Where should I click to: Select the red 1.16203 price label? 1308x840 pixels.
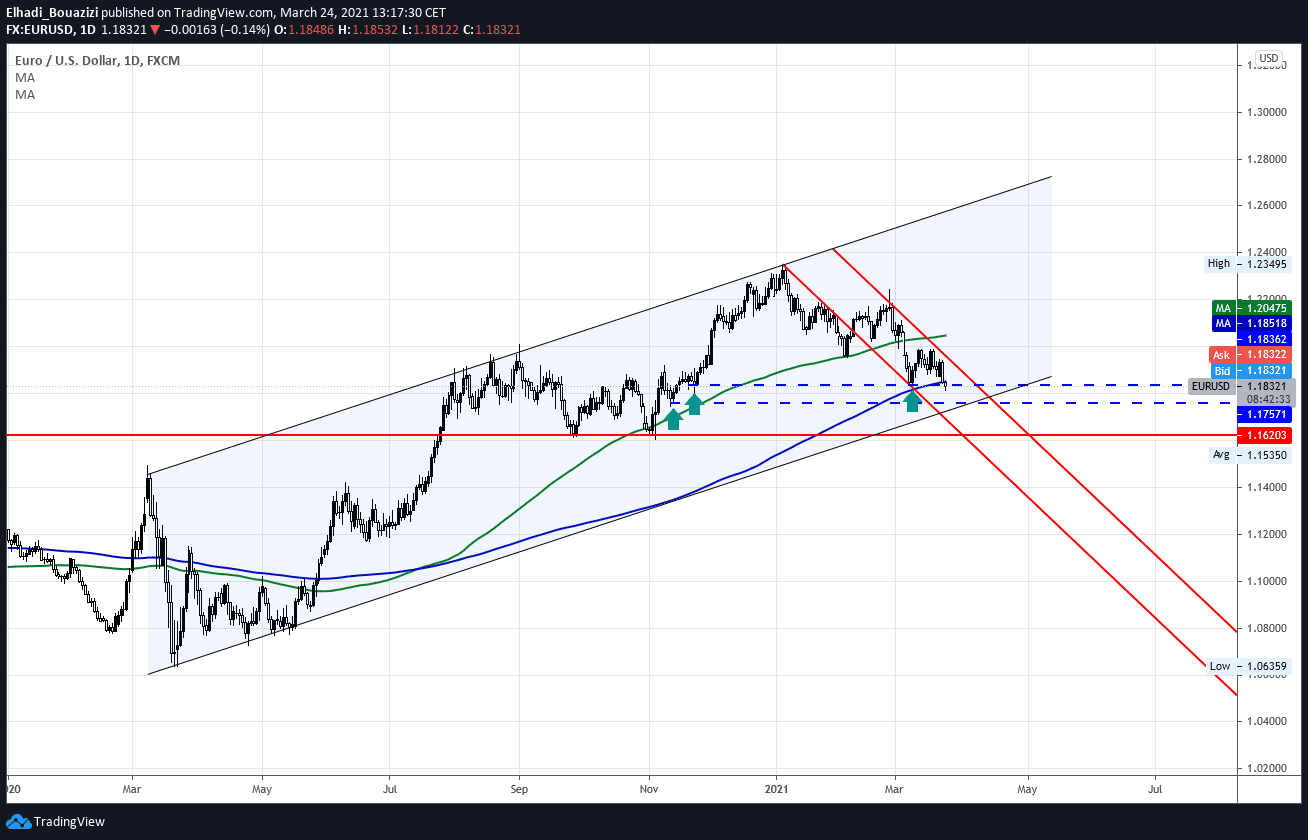tap(1265, 436)
